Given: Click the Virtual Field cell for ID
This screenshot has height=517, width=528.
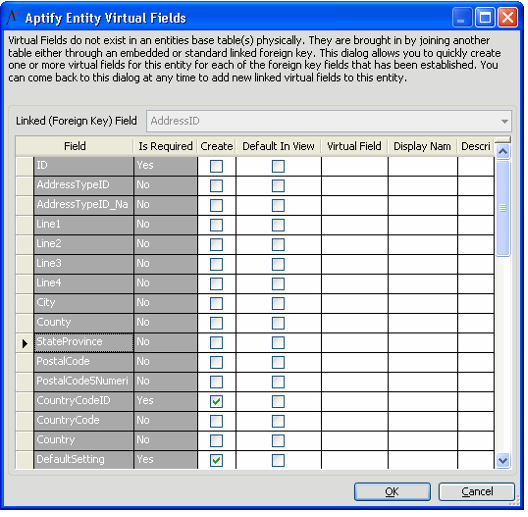Looking at the screenshot, I should pyautogui.click(x=355, y=166).
